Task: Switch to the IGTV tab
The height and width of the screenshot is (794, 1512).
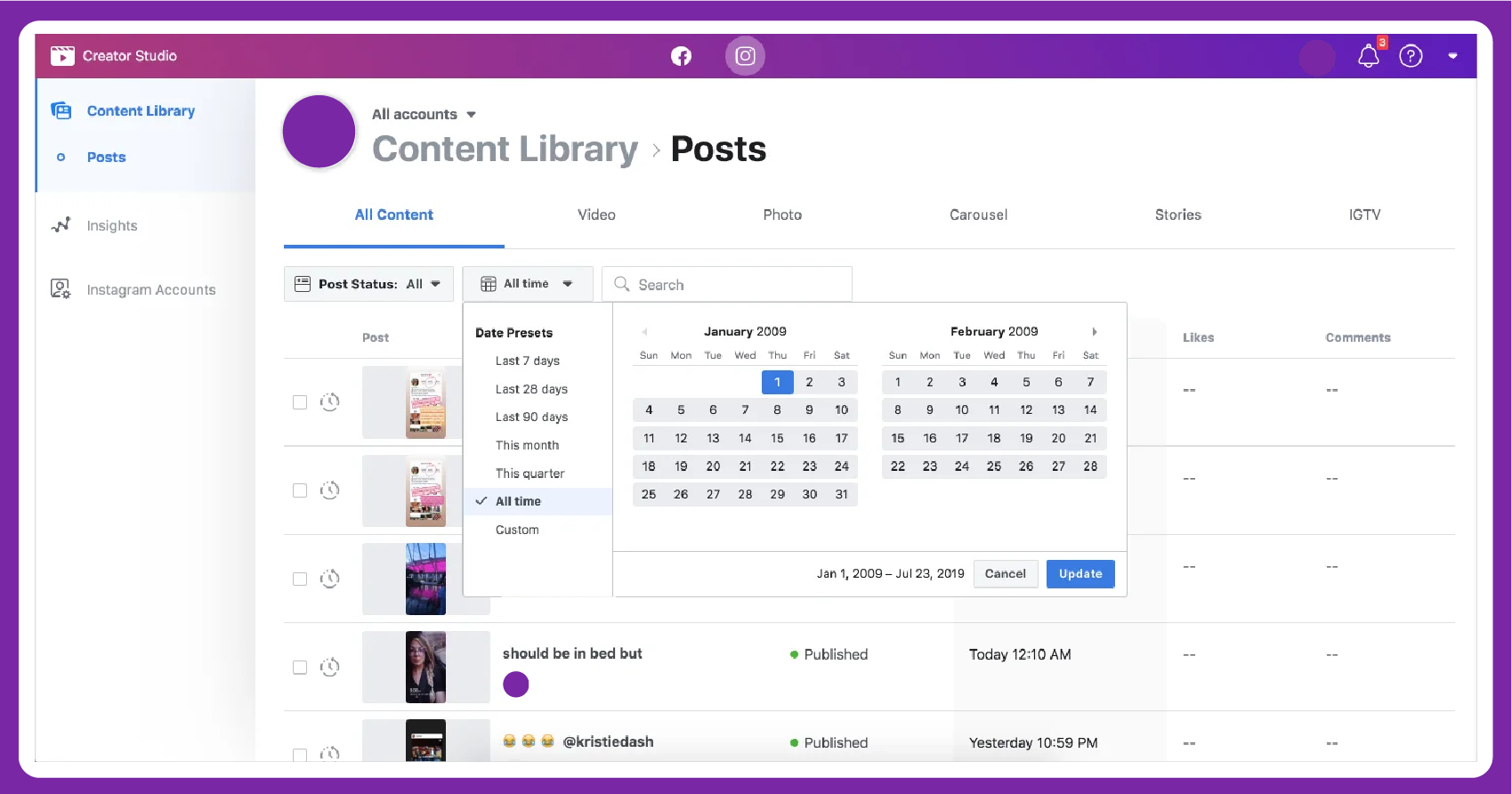Action: tap(1364, 215)
